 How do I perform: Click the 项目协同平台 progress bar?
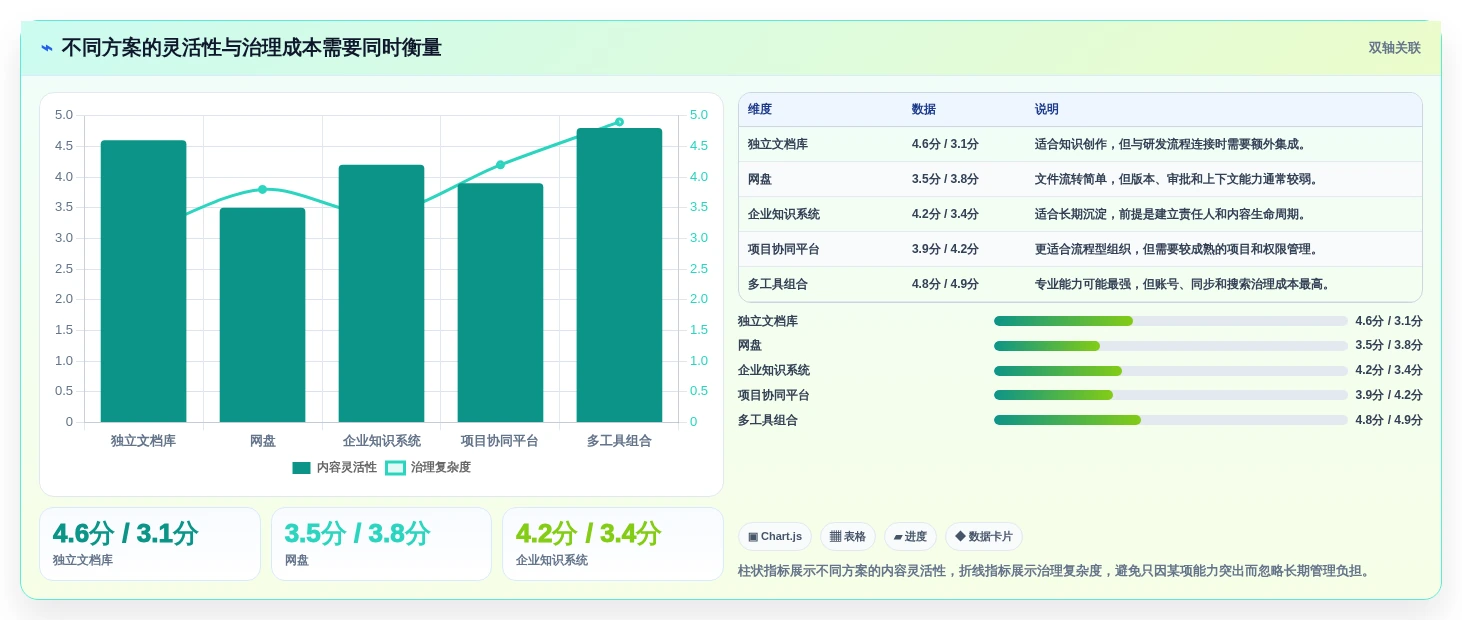pyautogui.click(x=1171, y=395)
